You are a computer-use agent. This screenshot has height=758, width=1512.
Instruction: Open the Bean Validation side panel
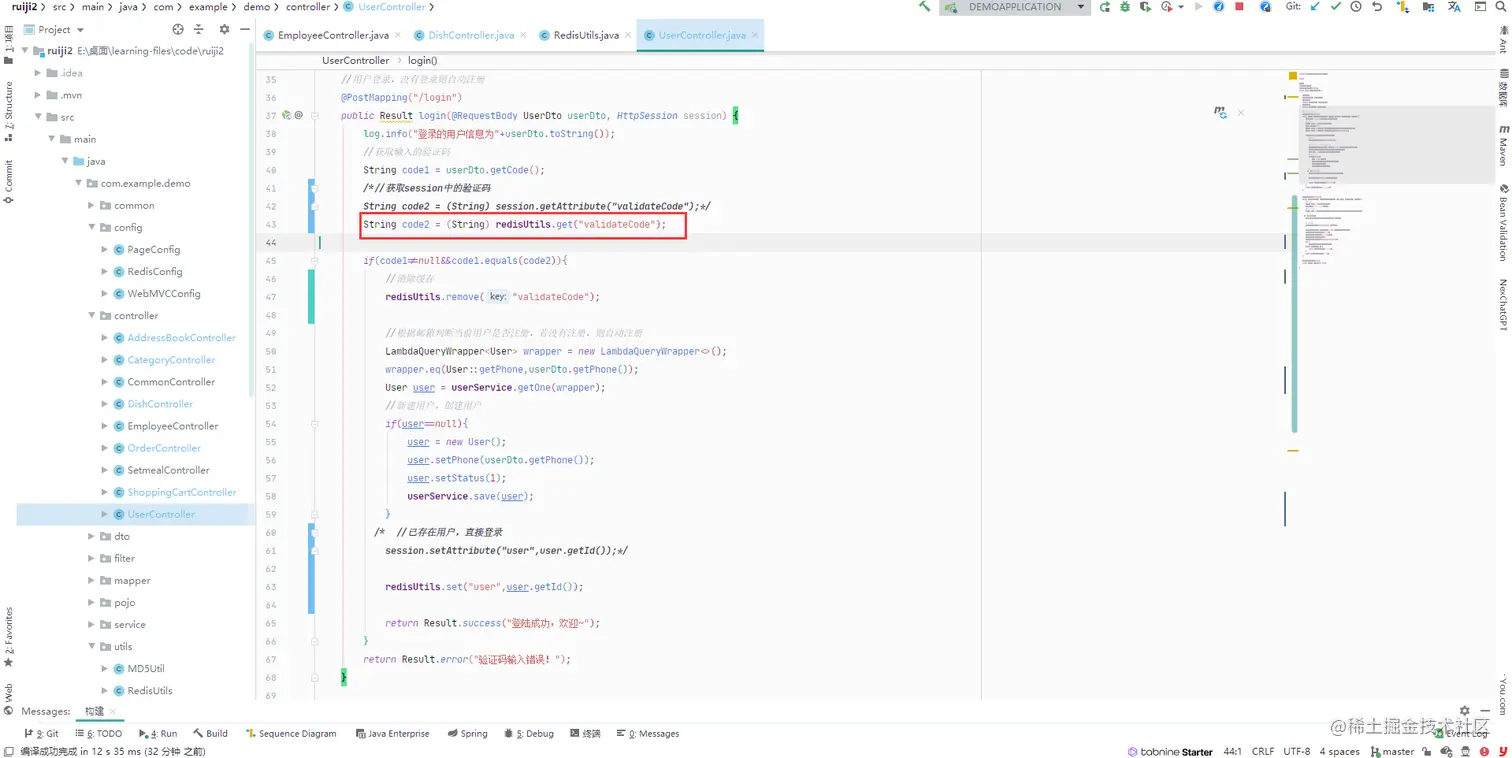pos(1503,222)
